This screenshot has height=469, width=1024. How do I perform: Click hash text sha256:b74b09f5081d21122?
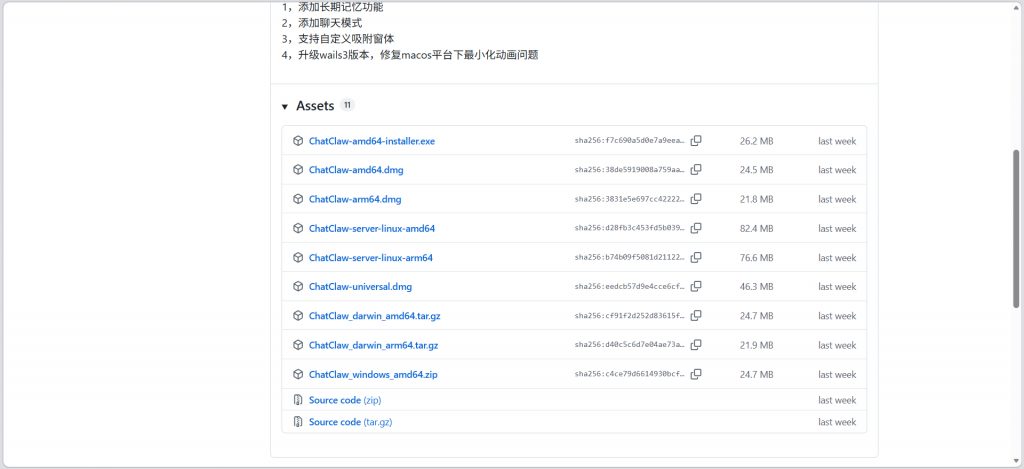coord(630,258)
